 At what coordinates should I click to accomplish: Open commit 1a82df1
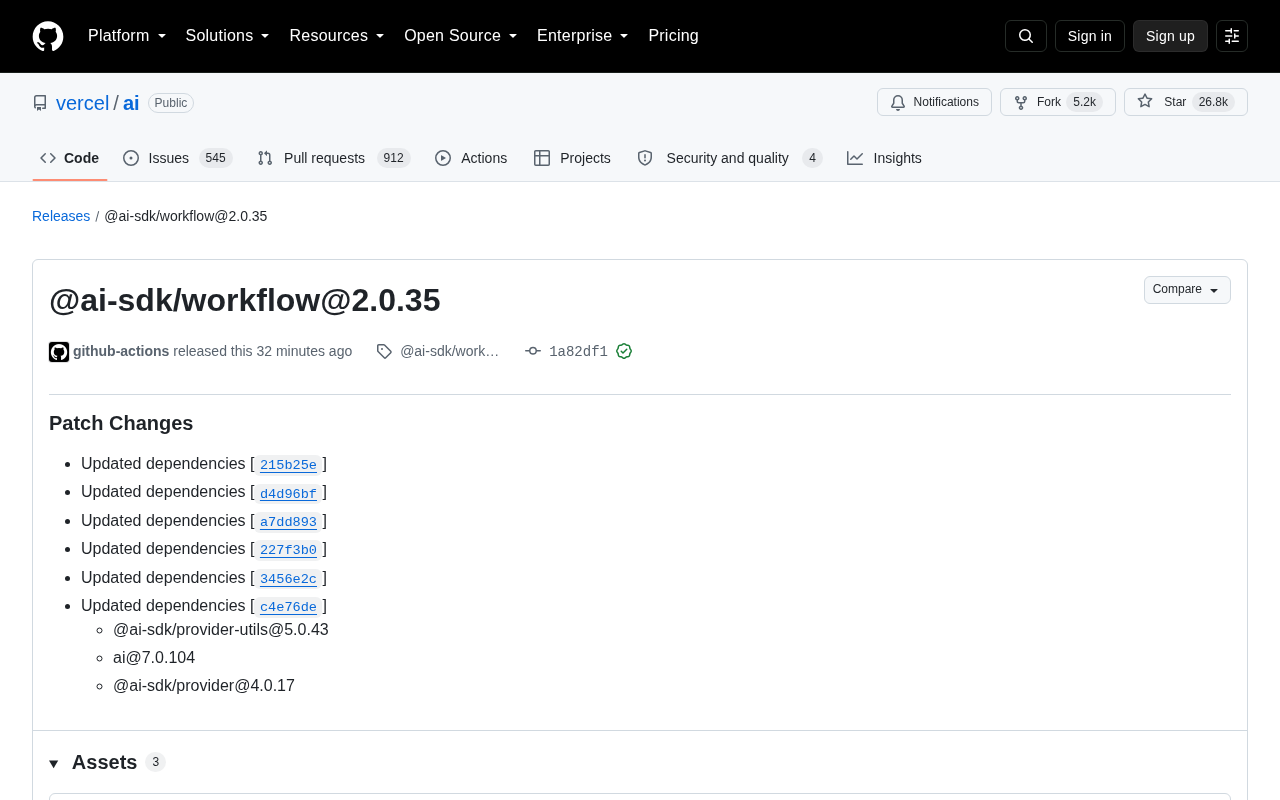(578, 351)
